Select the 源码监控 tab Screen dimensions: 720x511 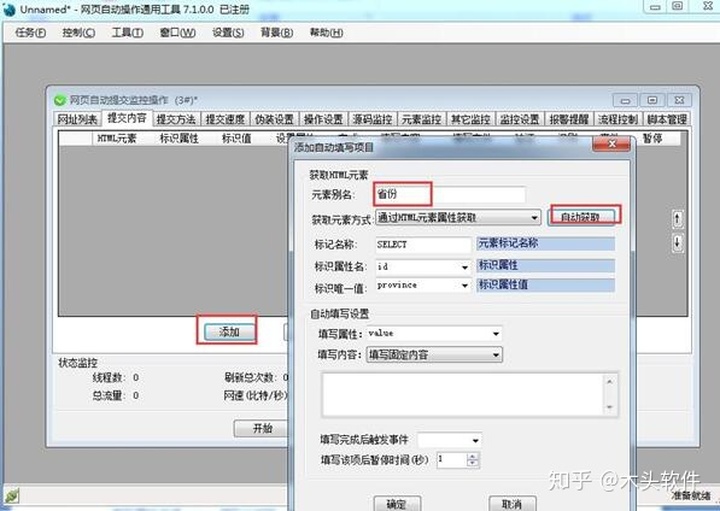coord(372,119)
